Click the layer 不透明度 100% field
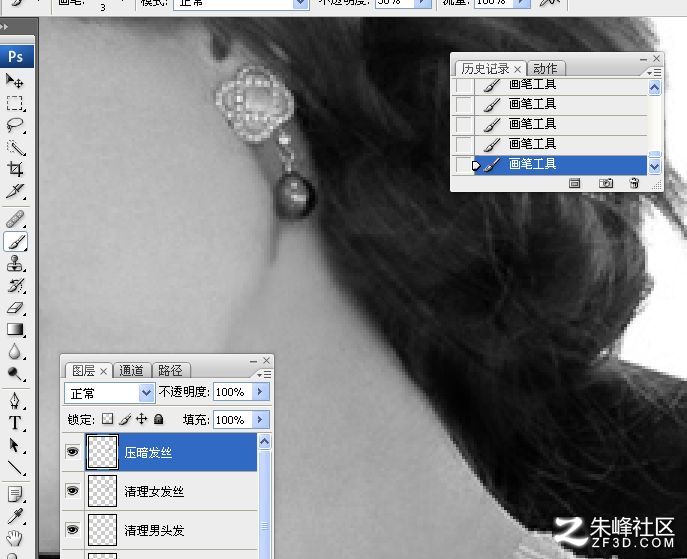Image resolution: width=687 pixels, height=559 pixels. coord(233,392)
